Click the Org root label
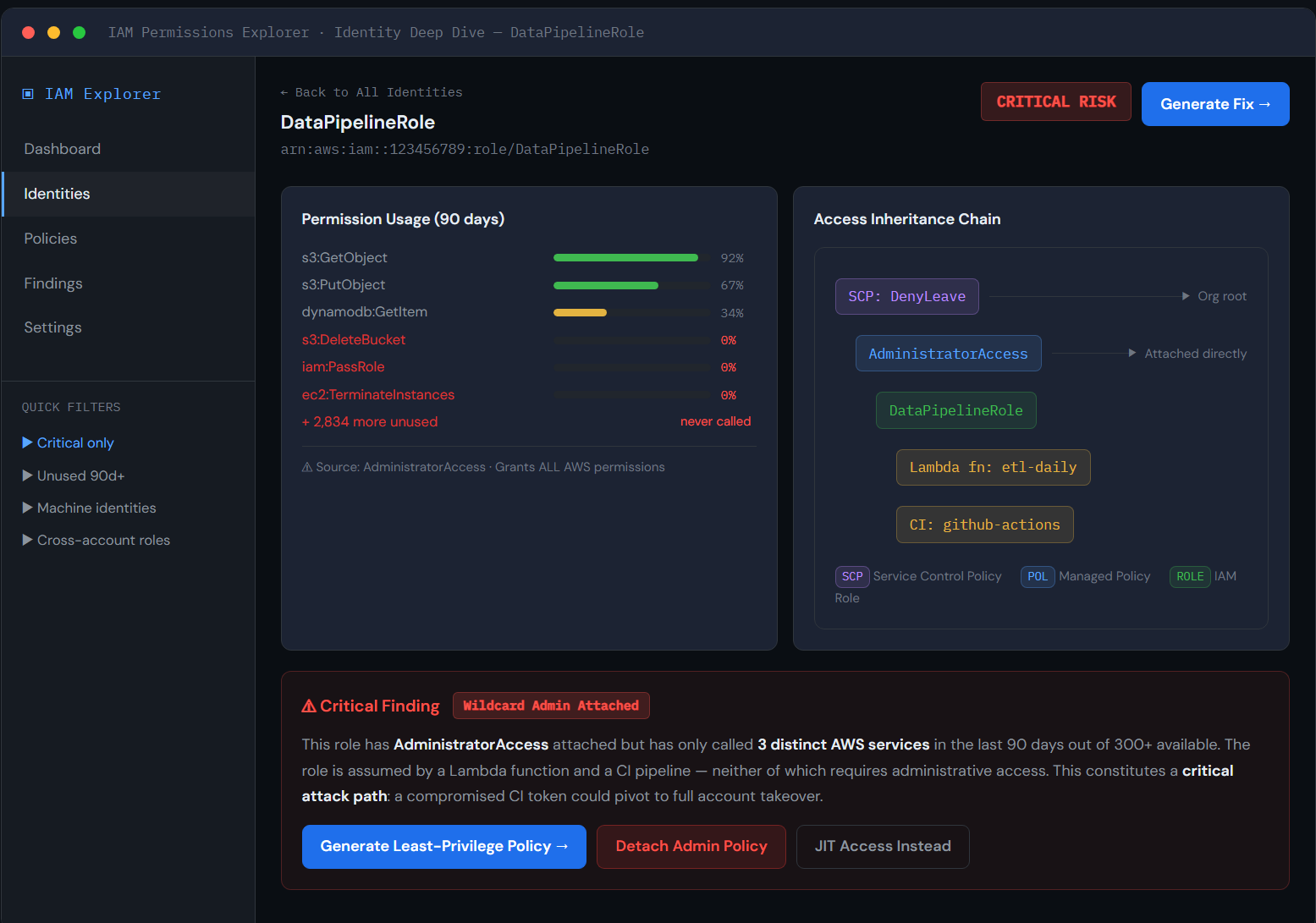1316x923 pixels. (1222, 296)
